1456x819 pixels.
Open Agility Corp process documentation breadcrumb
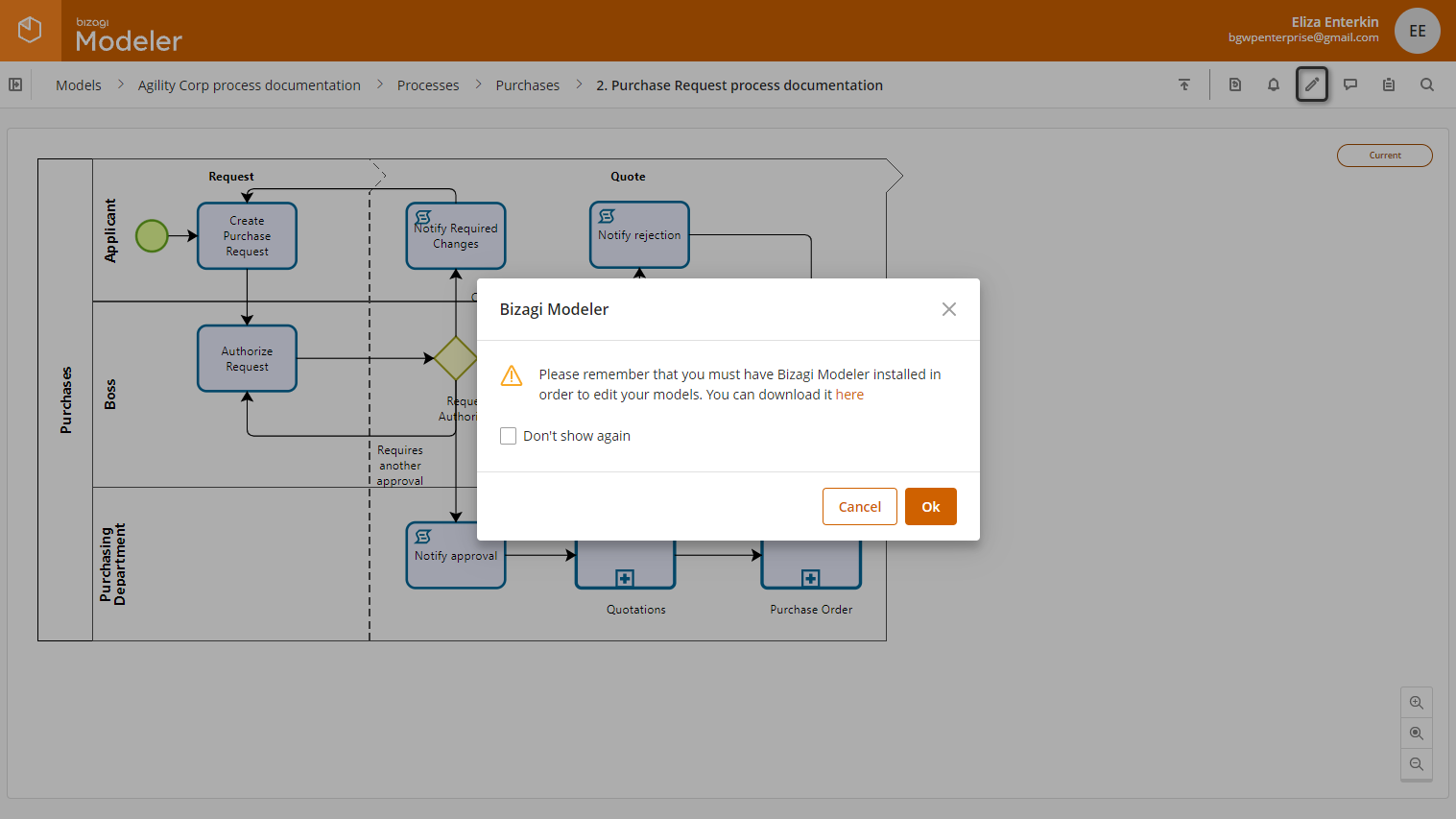tap(250, 85)
